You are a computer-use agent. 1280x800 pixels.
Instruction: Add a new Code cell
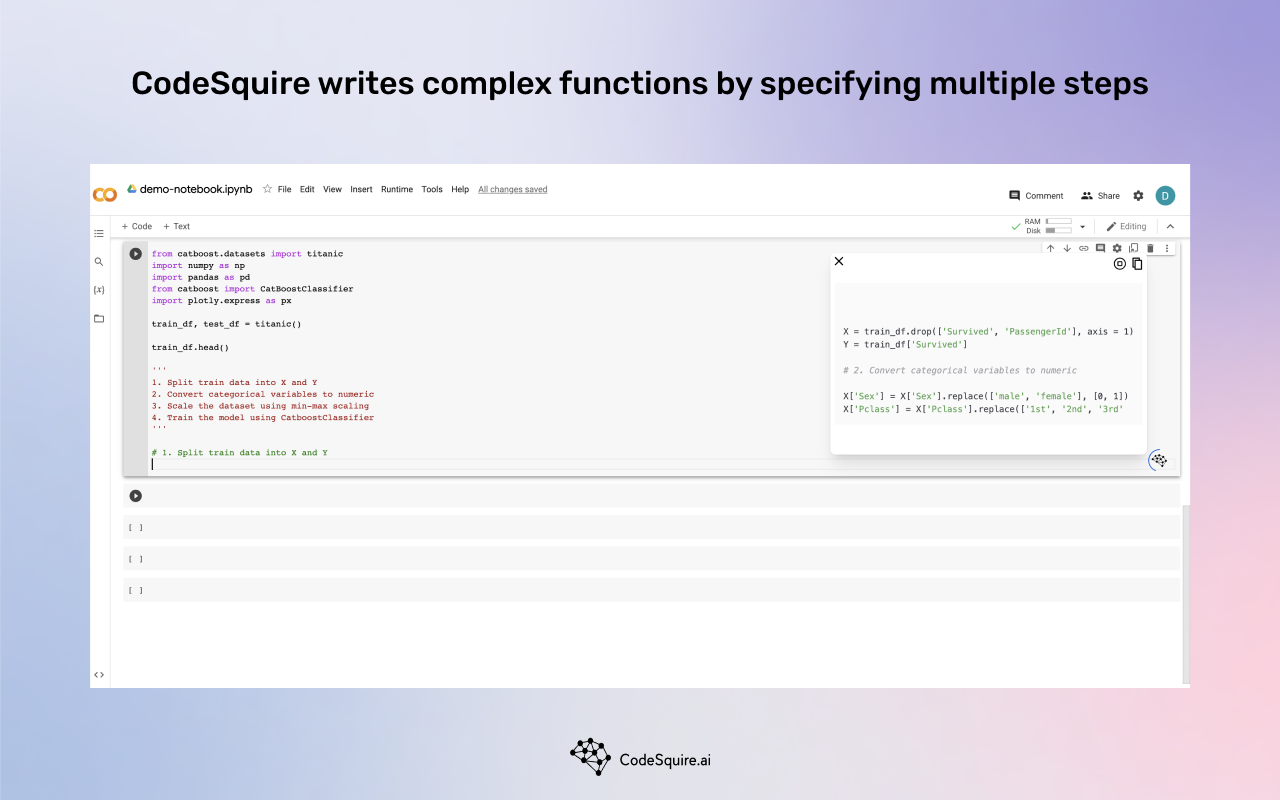click(x=137, y=226)
